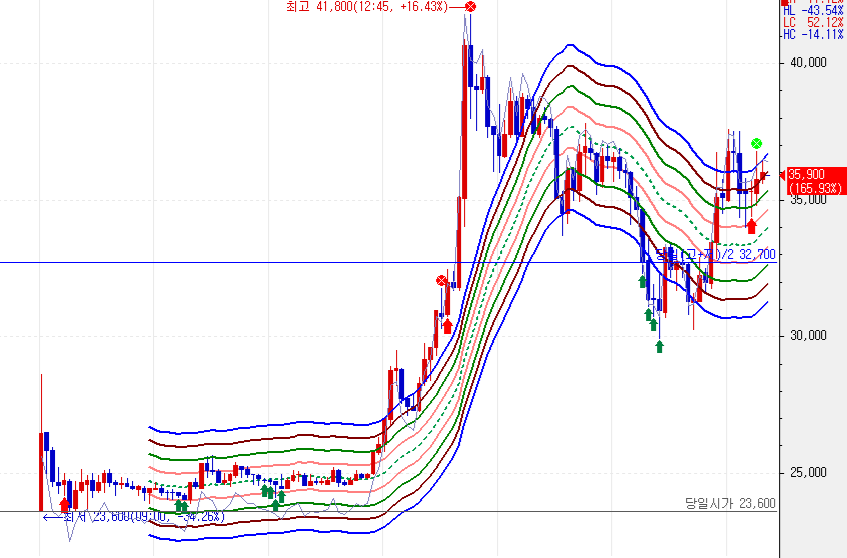Viewport: 847px width, 558px height.
Task: Click the 최고 41,800(12:45, +16.43%) label
Action: (367, 7)
